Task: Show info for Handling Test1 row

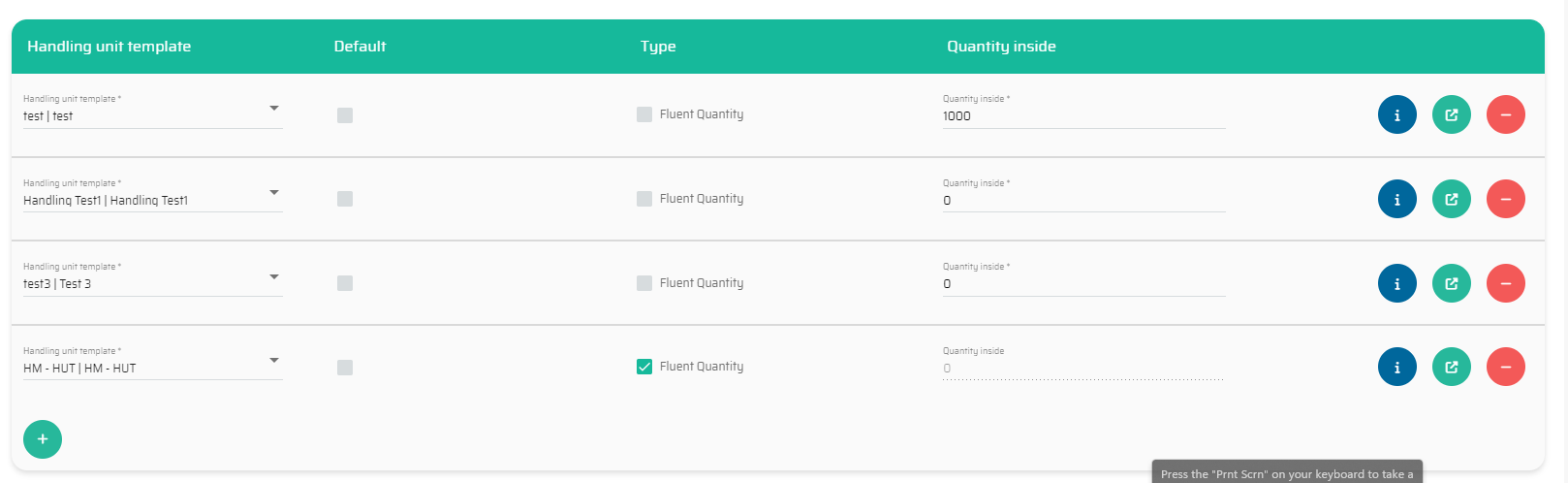Action: point(1396,199)
